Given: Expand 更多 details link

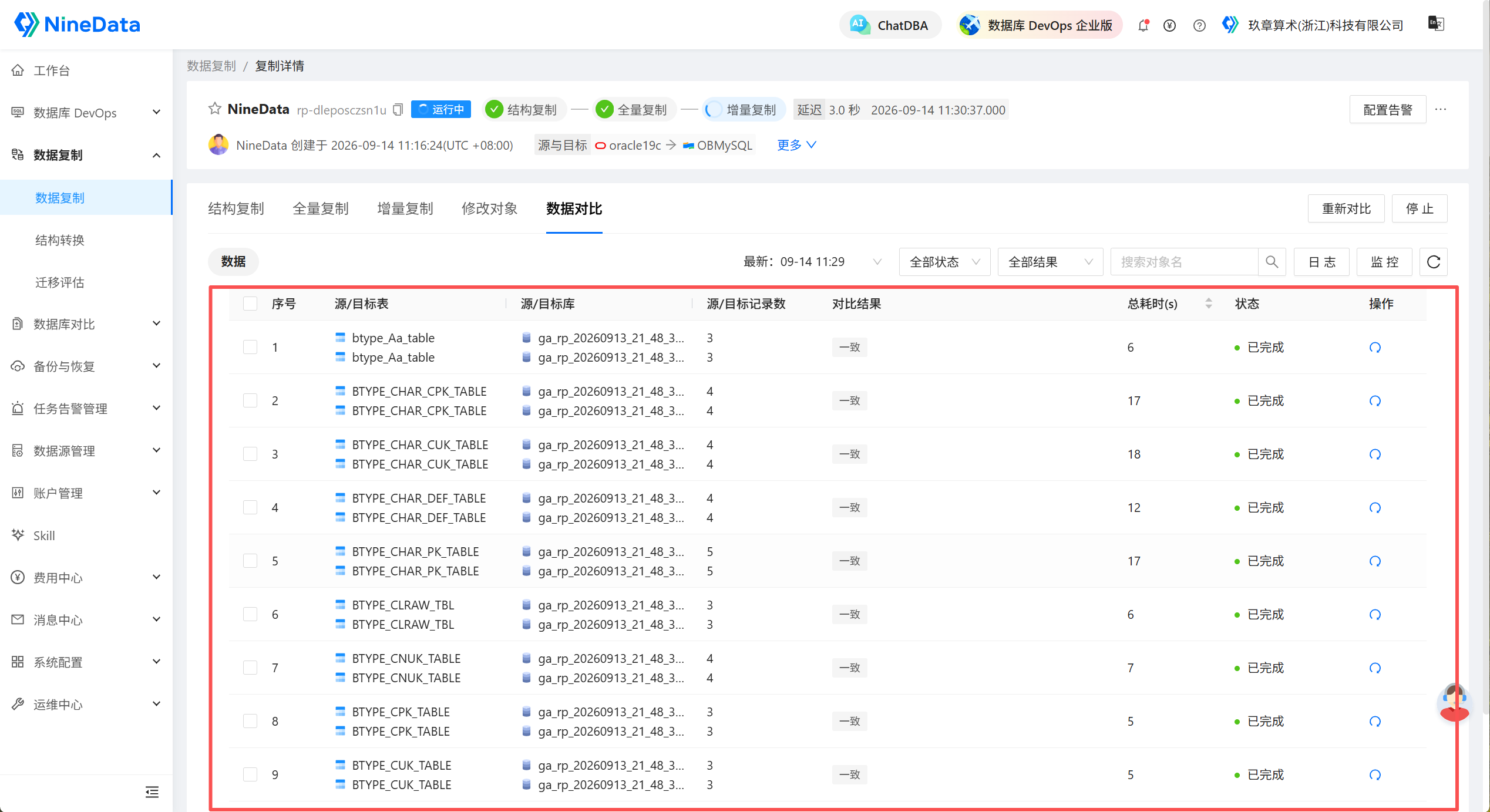Looking at the screenshot, I should pos(796,145).
